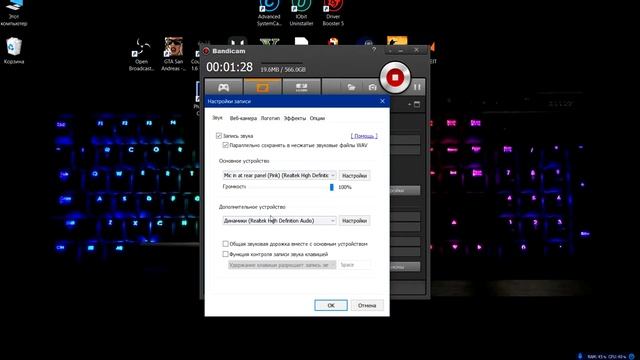The width and height of the screenshot is (640, 360).
Task: Close the Настройки записи dialog
Action: coord(382,101)
